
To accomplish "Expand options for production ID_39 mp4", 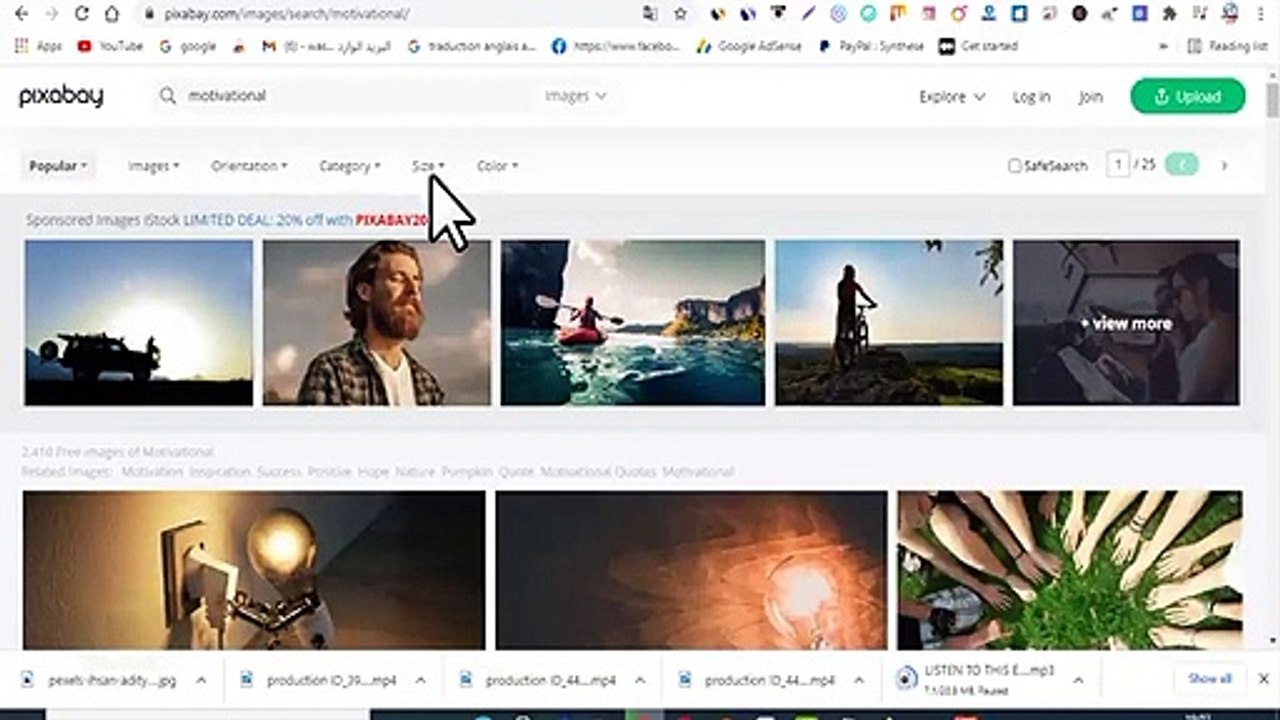I will [x=420, y=680].
